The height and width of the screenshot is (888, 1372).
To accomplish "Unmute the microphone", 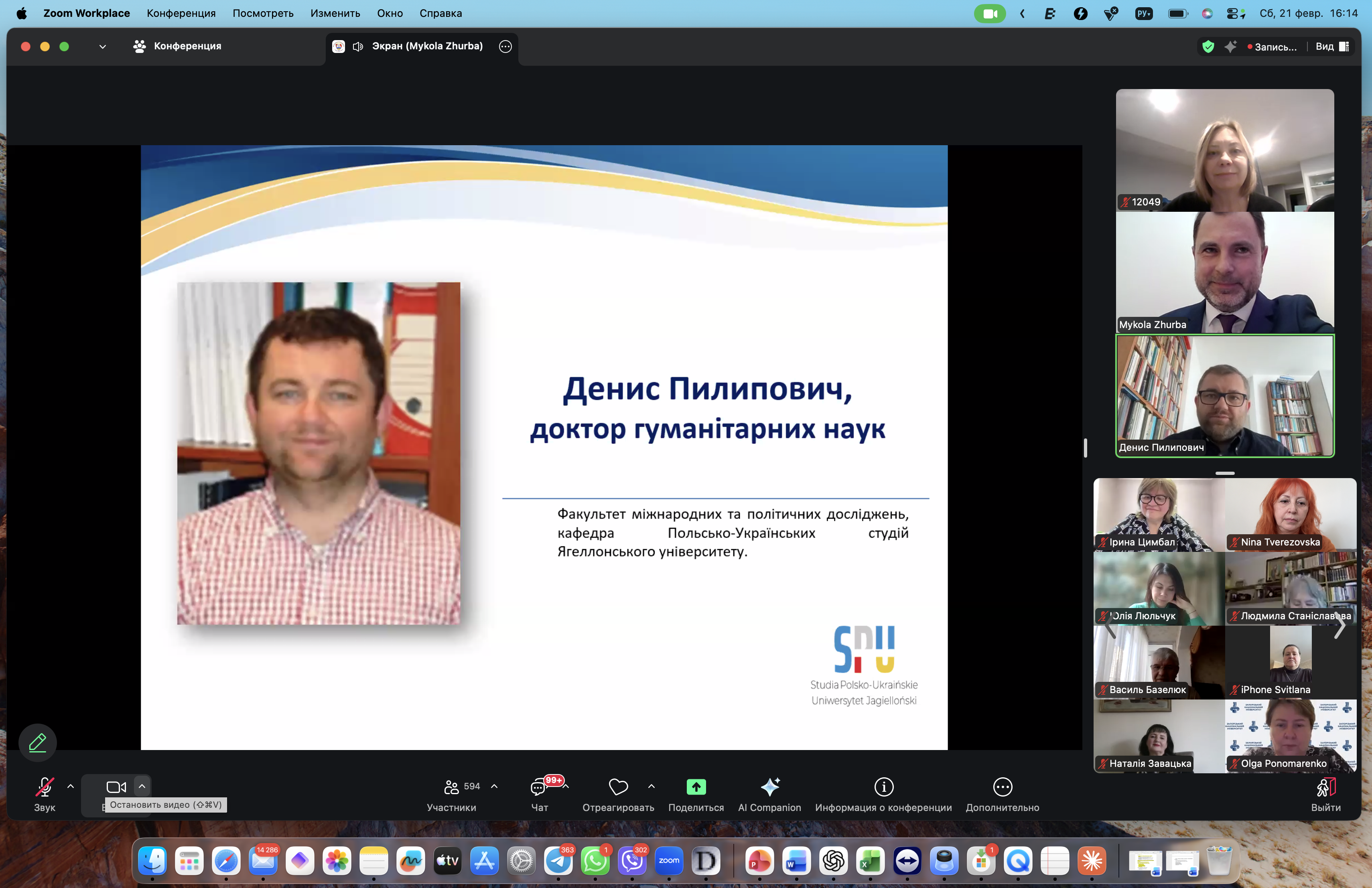I will point(45,787).
